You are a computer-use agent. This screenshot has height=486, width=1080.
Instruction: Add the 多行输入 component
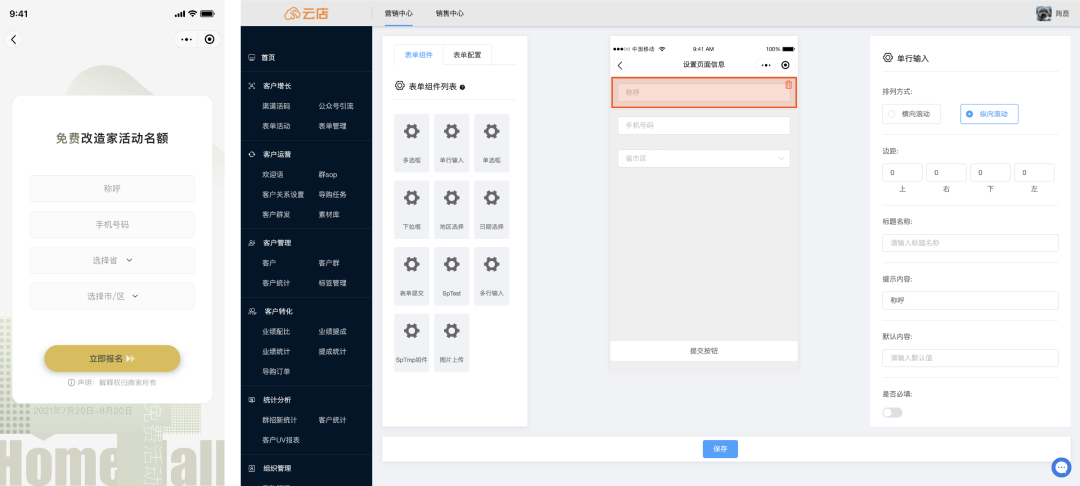(x=491, y=276)
